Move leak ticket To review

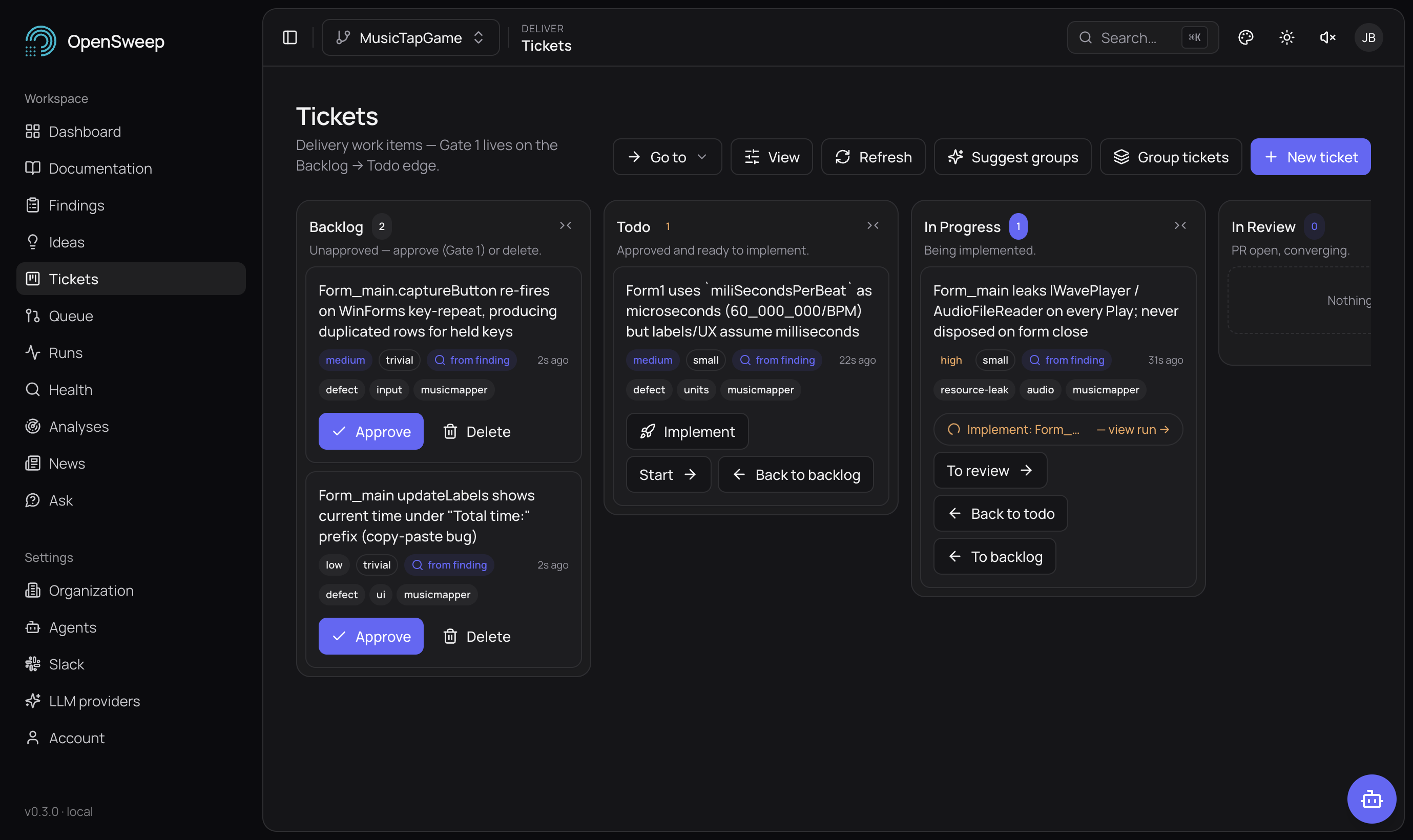pyautogui.click(x=989, y=470)
